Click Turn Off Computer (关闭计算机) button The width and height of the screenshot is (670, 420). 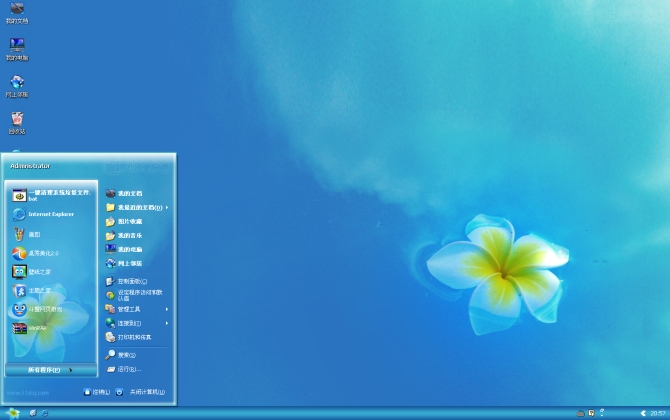coord(141,392)
